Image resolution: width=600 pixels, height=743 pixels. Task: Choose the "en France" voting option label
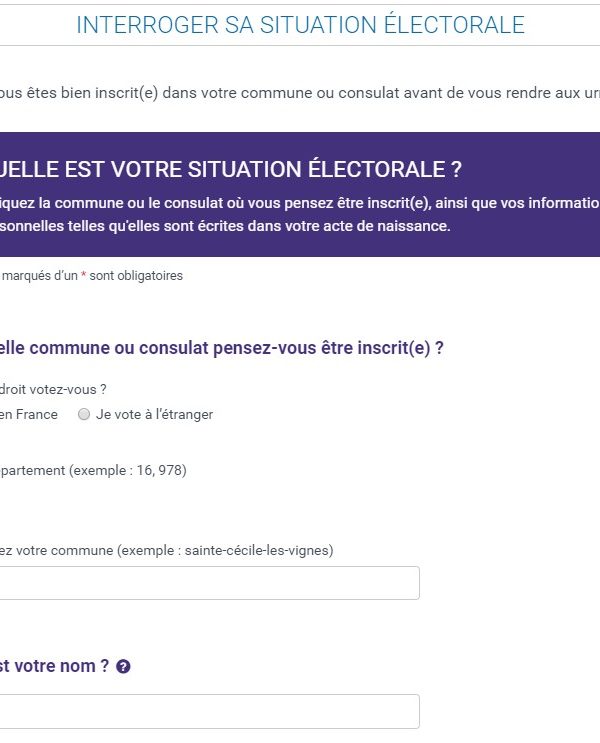click(28, 415)
